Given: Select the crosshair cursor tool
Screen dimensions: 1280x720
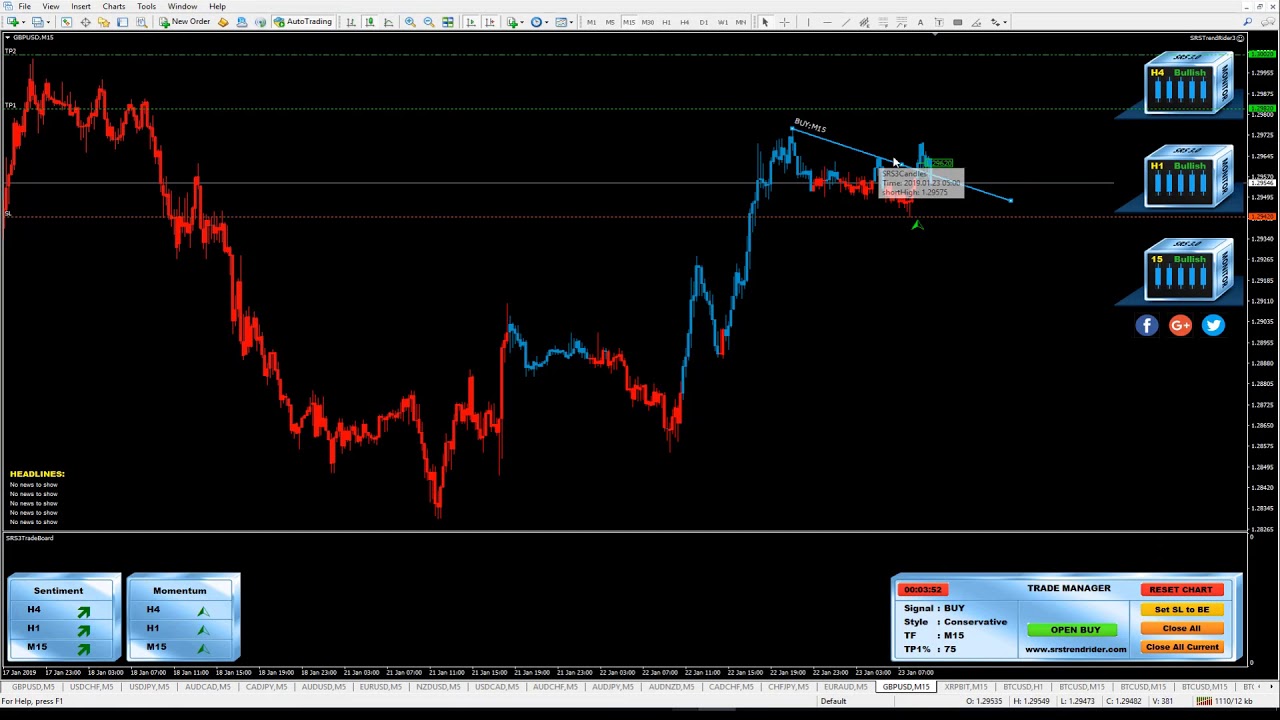Looking at the screenshot, I should 784,22.
